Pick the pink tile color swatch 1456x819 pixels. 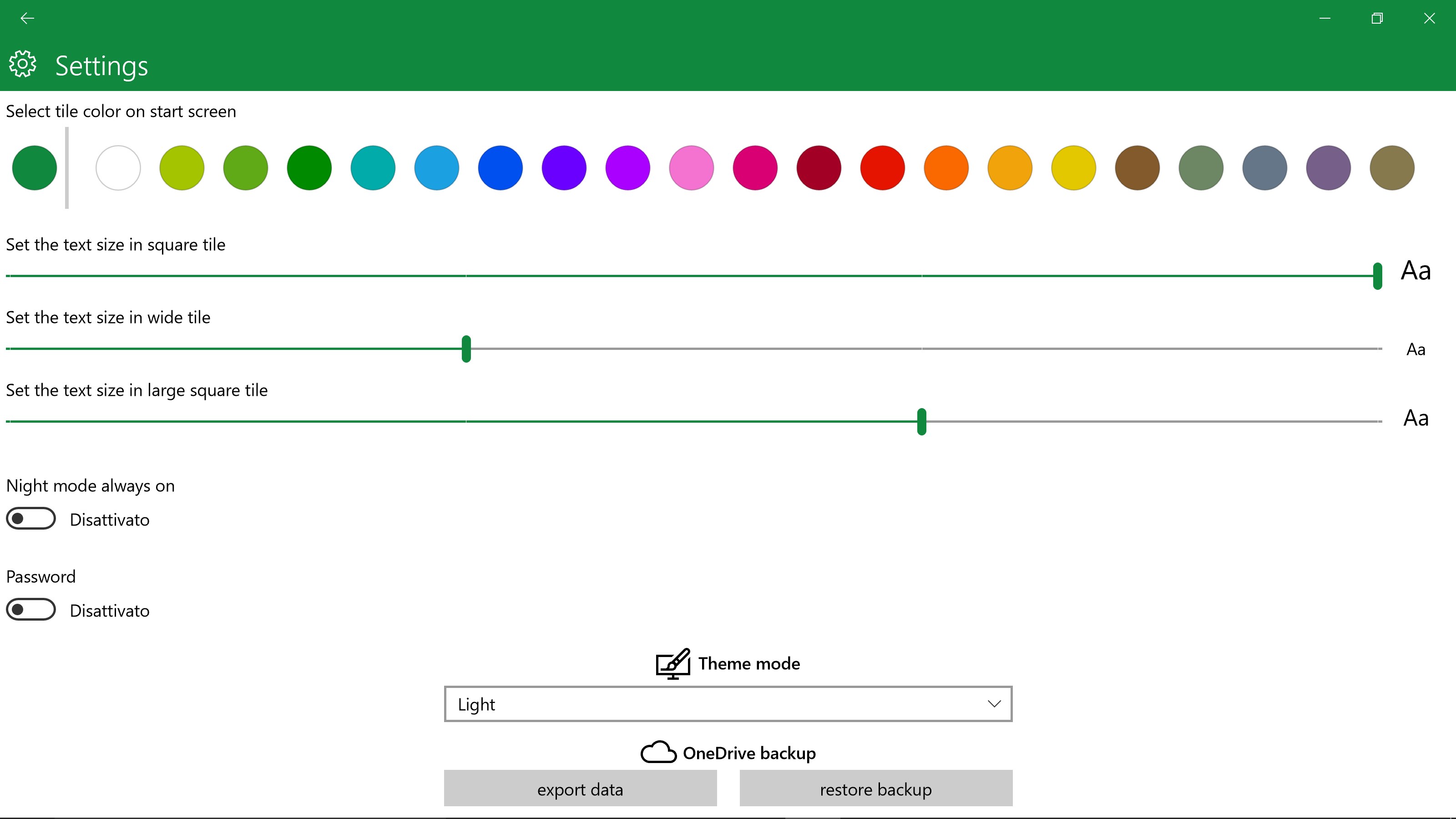pos(691,168)
